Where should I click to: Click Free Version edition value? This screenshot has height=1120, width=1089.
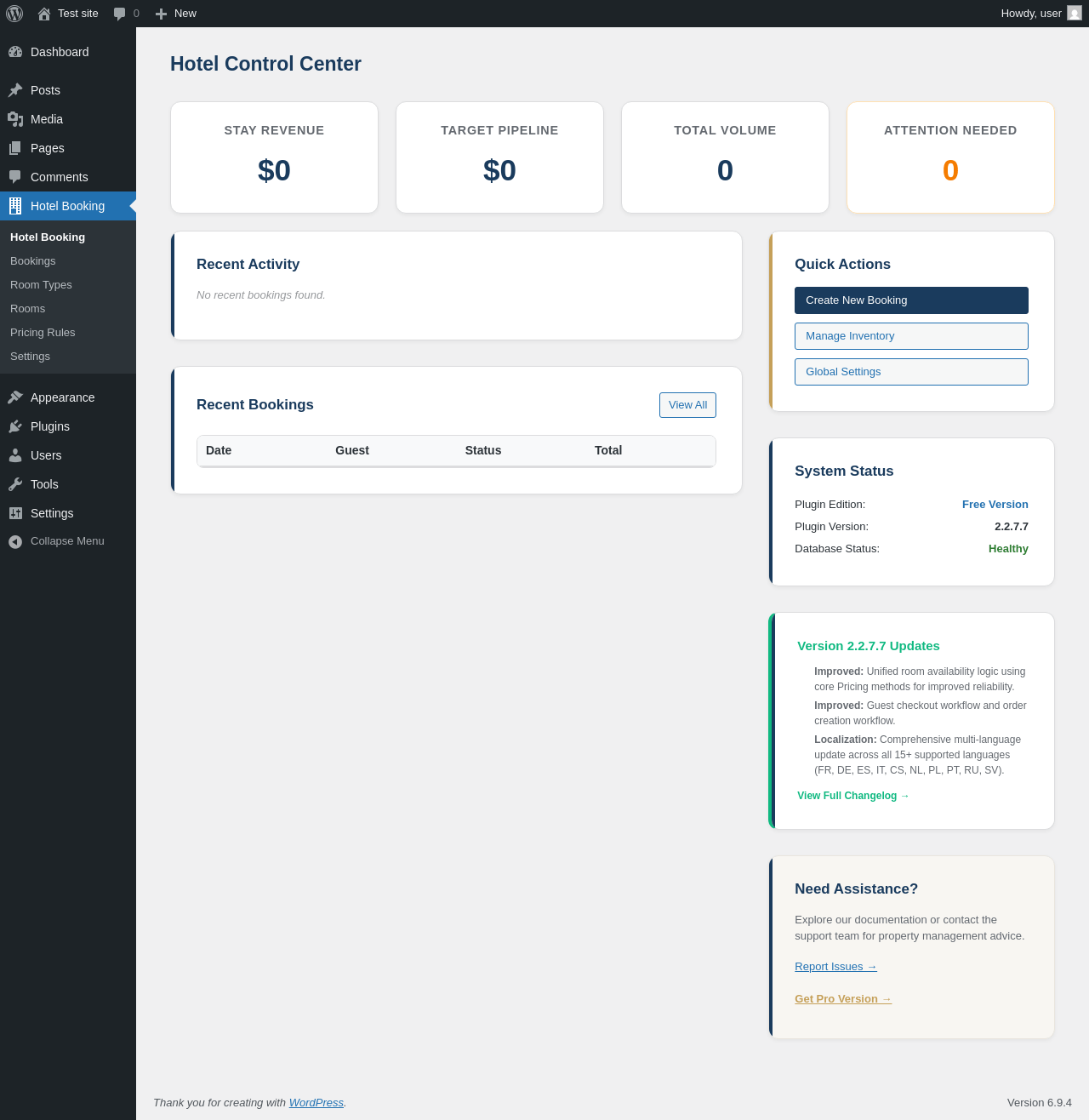pyautogui.click(x=995, y=505)
